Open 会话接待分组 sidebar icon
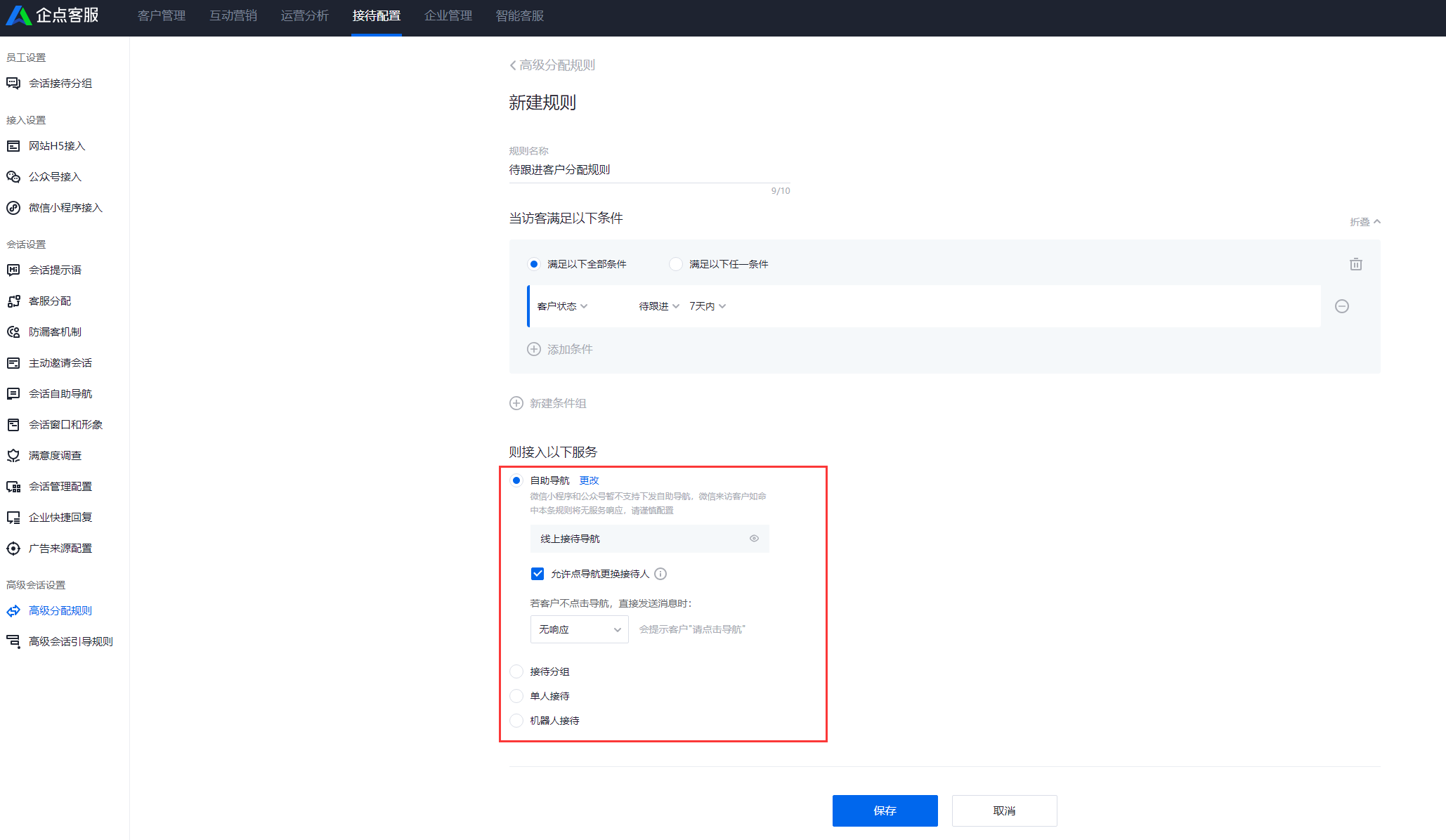Image resolution: width=1446 pixels, height=840 pixels. 13,84
